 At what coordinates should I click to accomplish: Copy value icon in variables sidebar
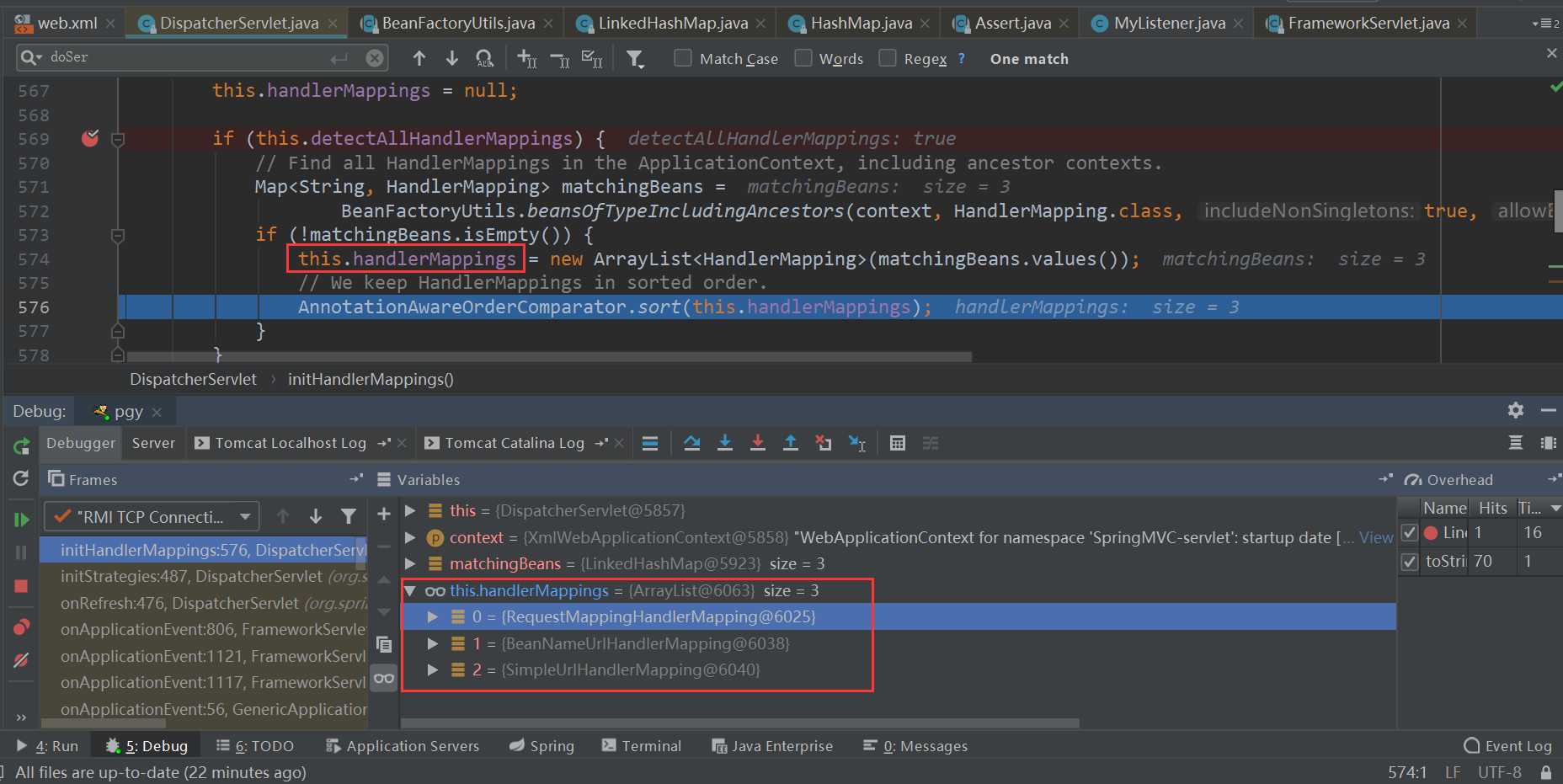[x=384, y=644]
